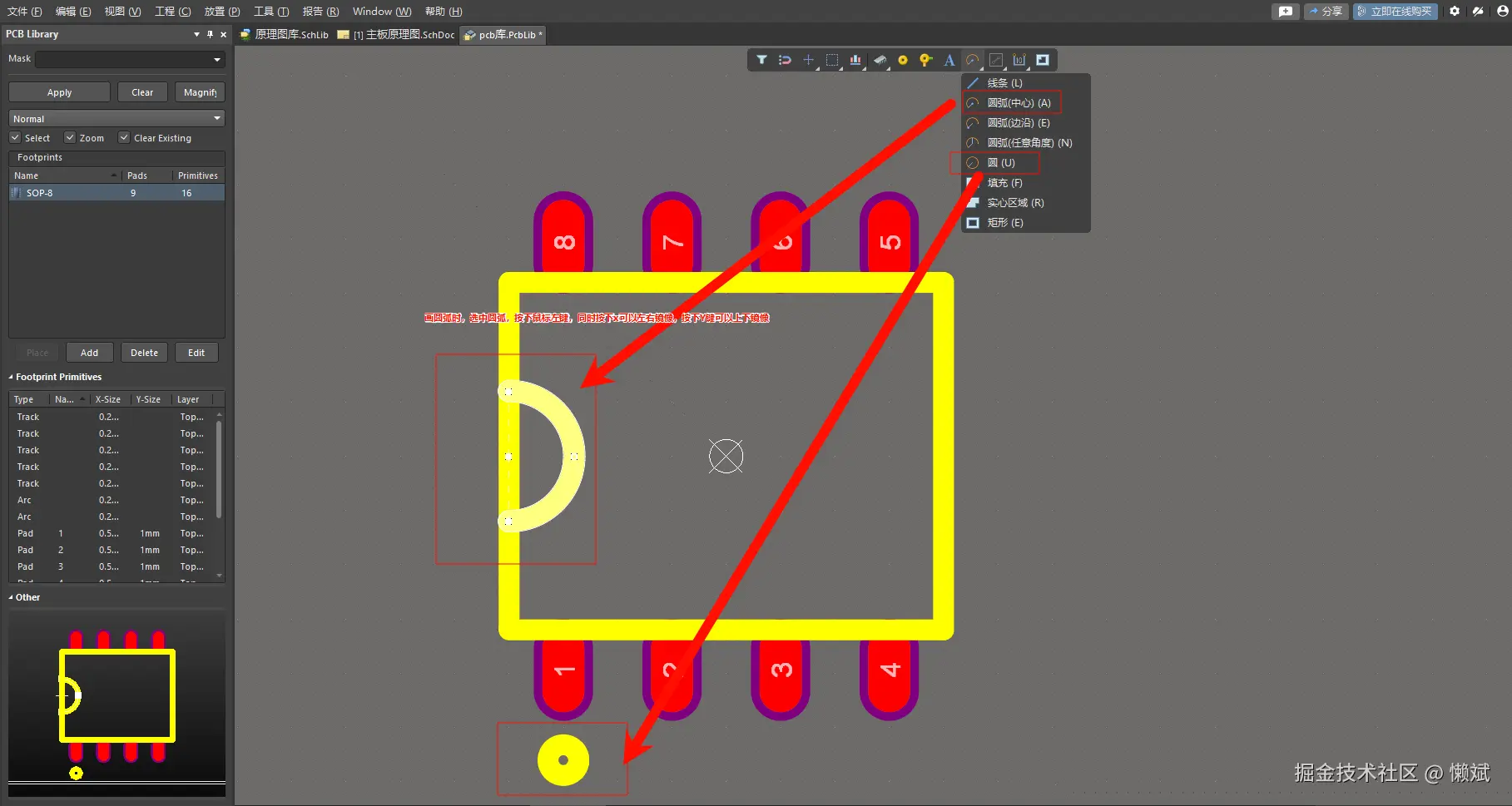Open the 帮助 (H) menu
The width and height of the screenshot is (1512, 806).
(x=444, y=12)
